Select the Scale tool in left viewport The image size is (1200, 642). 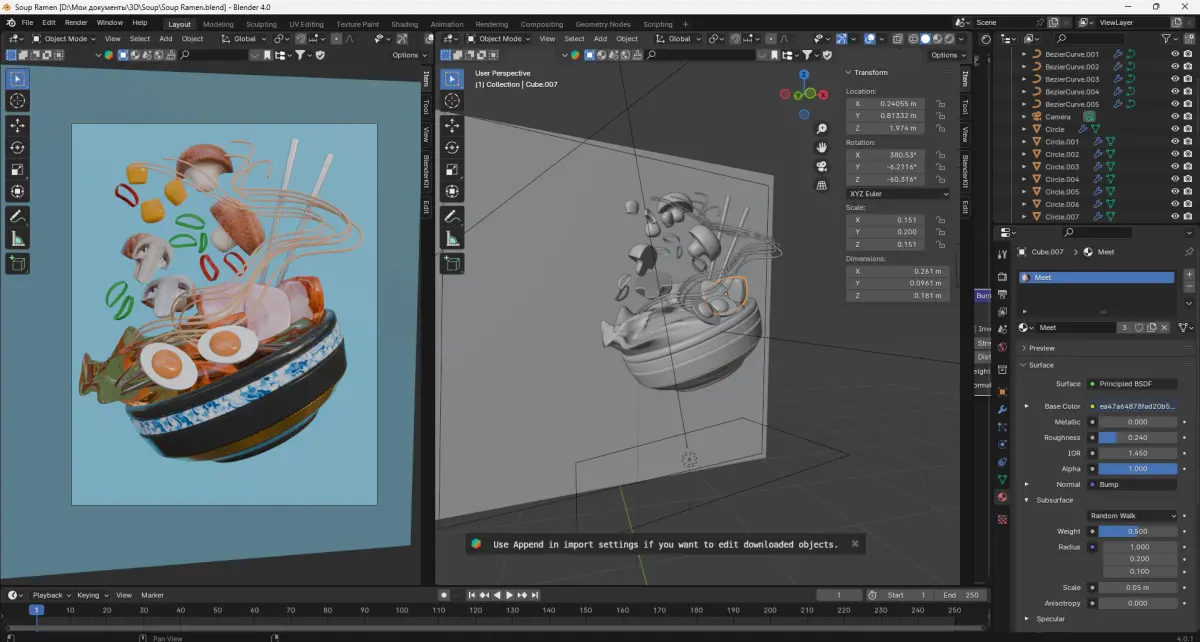click(18, 169)
